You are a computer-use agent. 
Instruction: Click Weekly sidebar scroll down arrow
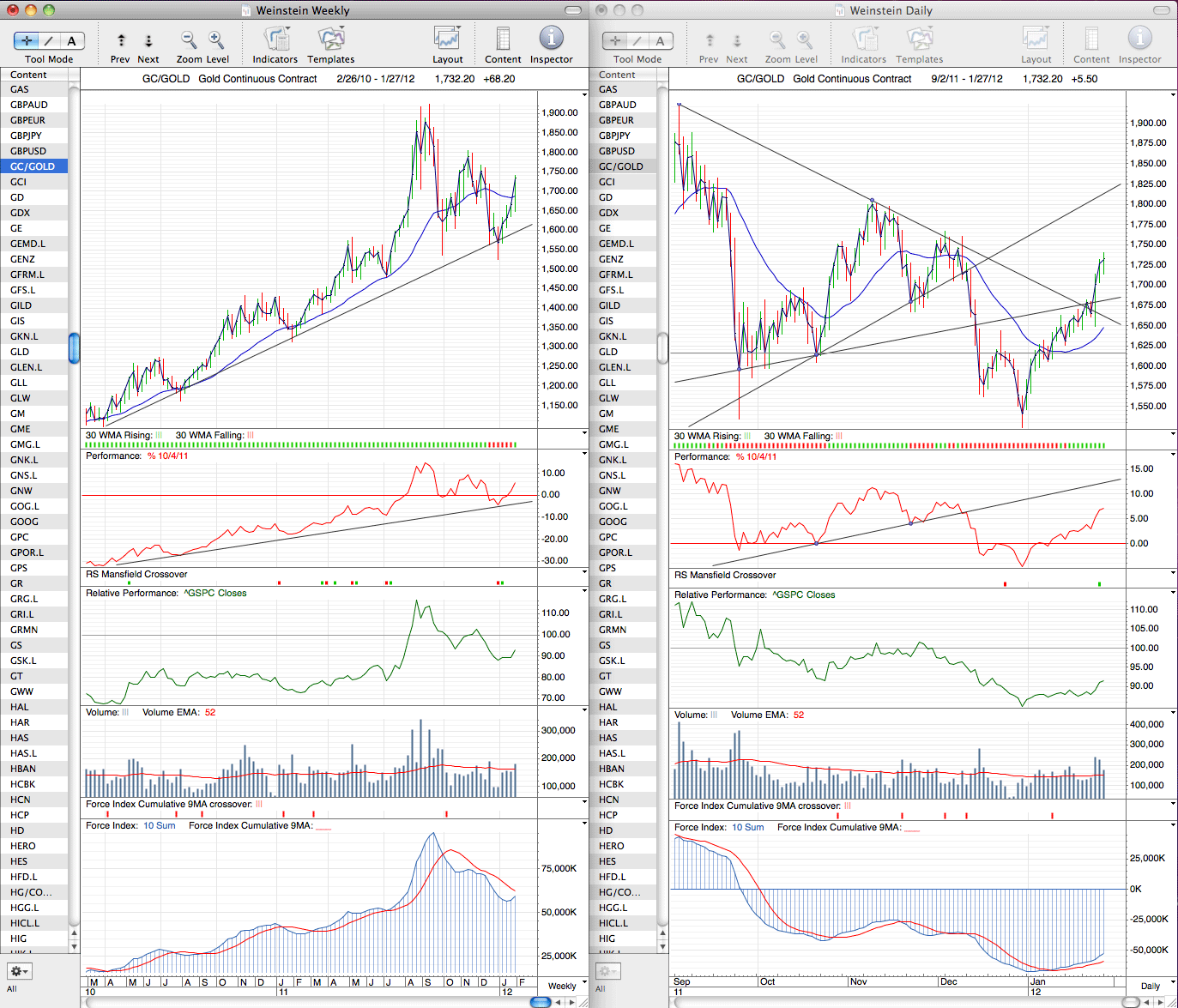[74, 946]
